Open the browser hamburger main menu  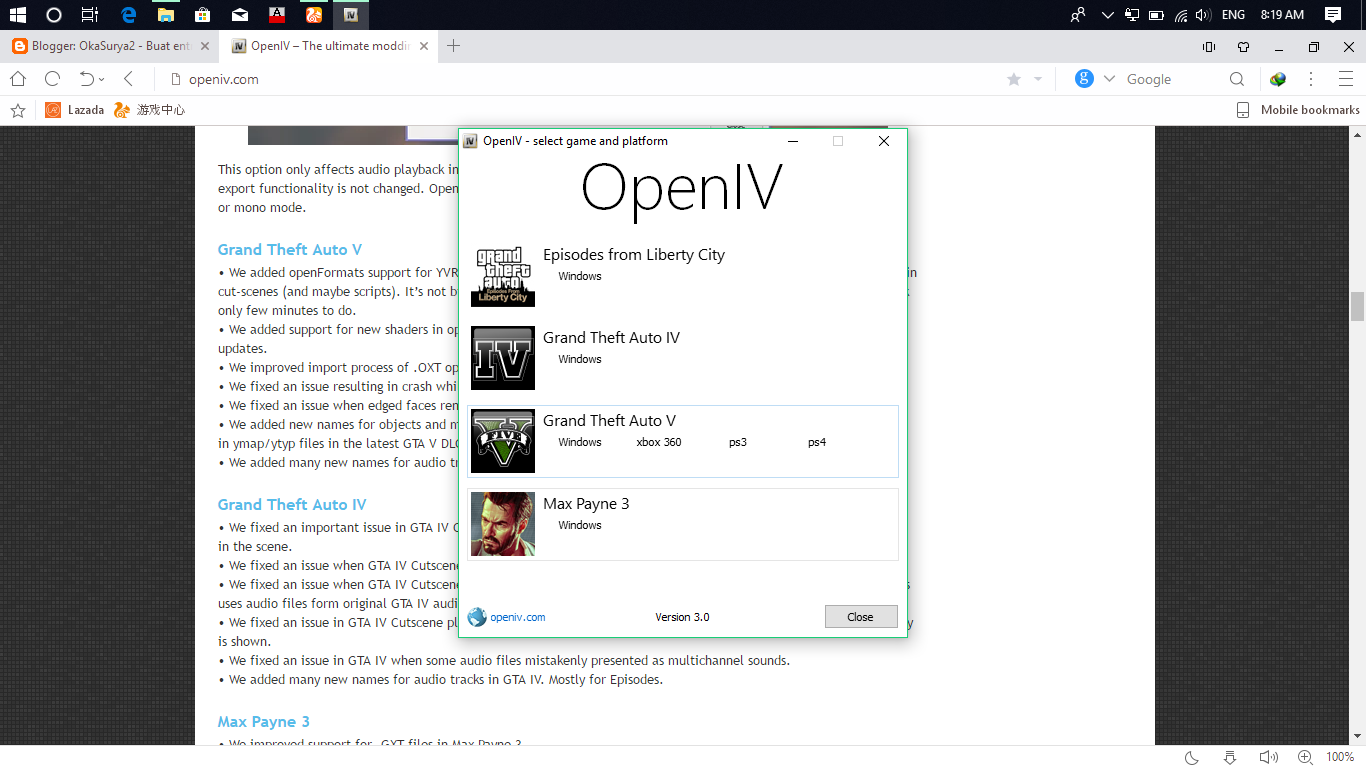point(1344,79)
